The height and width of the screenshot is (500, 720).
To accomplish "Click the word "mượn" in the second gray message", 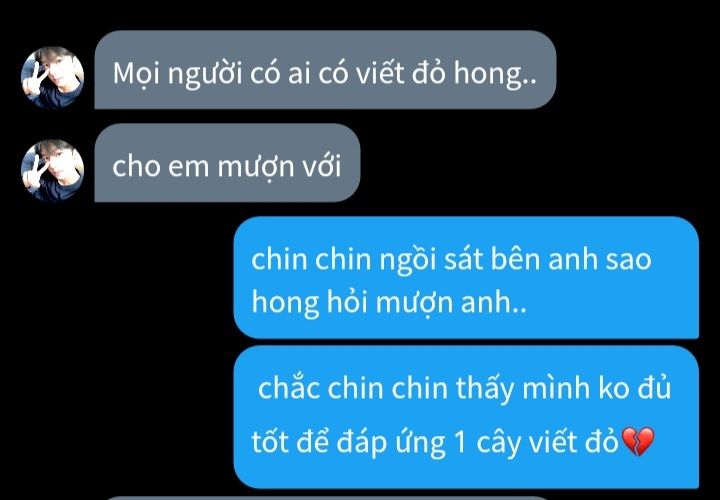I will (255, 167).
